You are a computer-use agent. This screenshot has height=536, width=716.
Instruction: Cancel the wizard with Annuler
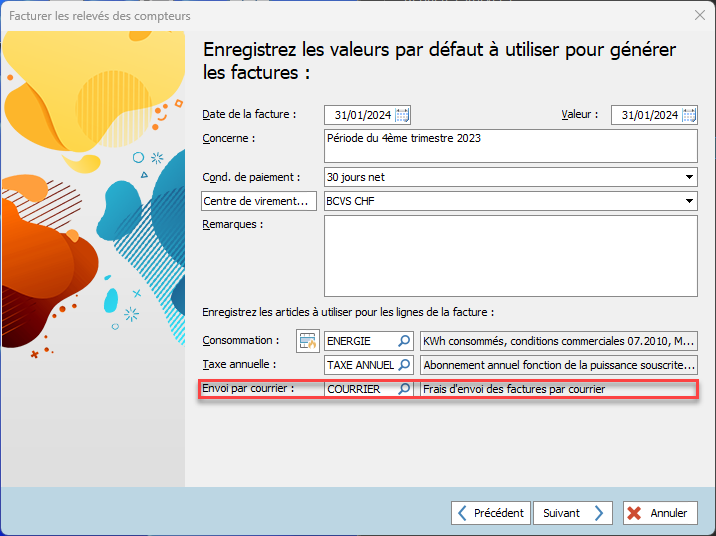click(x=660, y=513)
